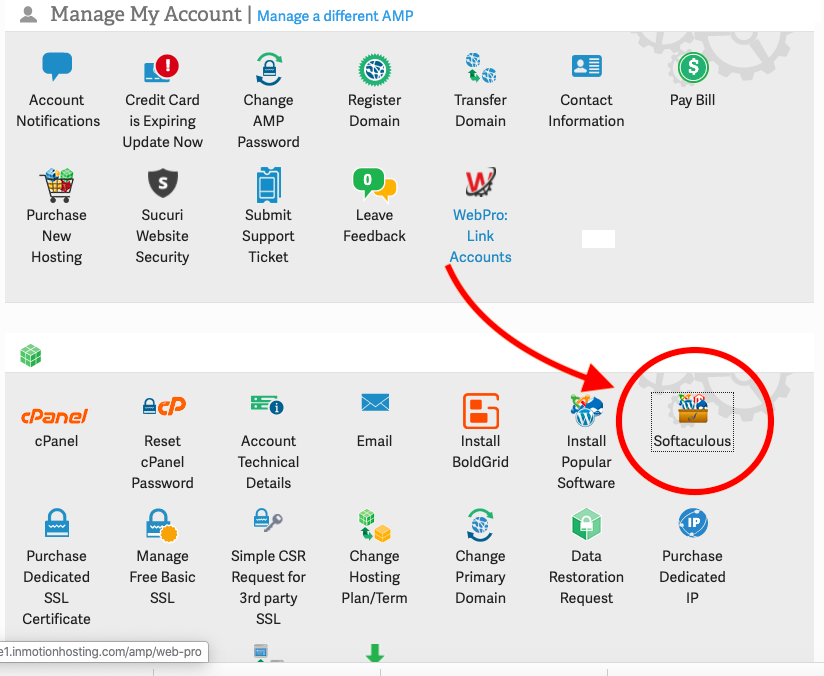Click the Transfer Domain label

coord(480,110)
